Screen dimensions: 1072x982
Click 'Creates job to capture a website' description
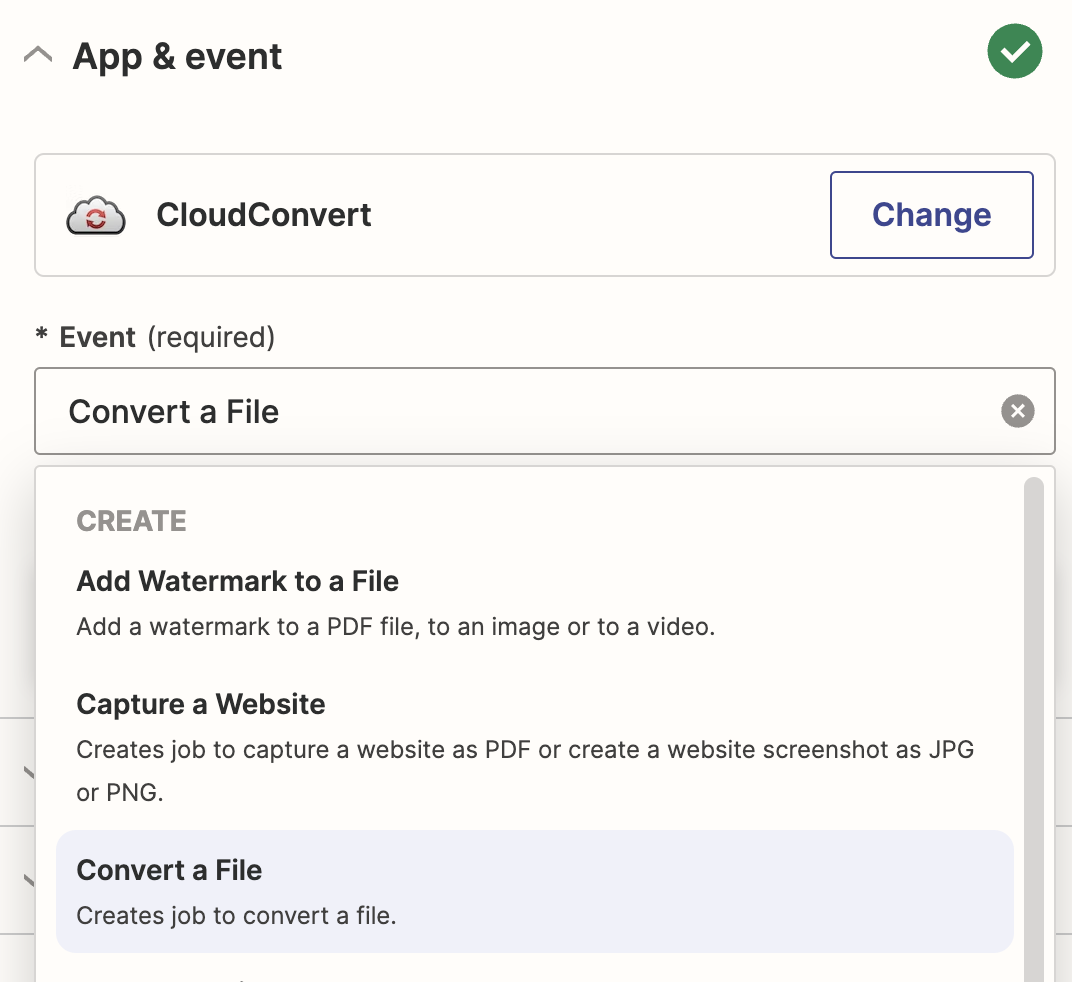525,771
